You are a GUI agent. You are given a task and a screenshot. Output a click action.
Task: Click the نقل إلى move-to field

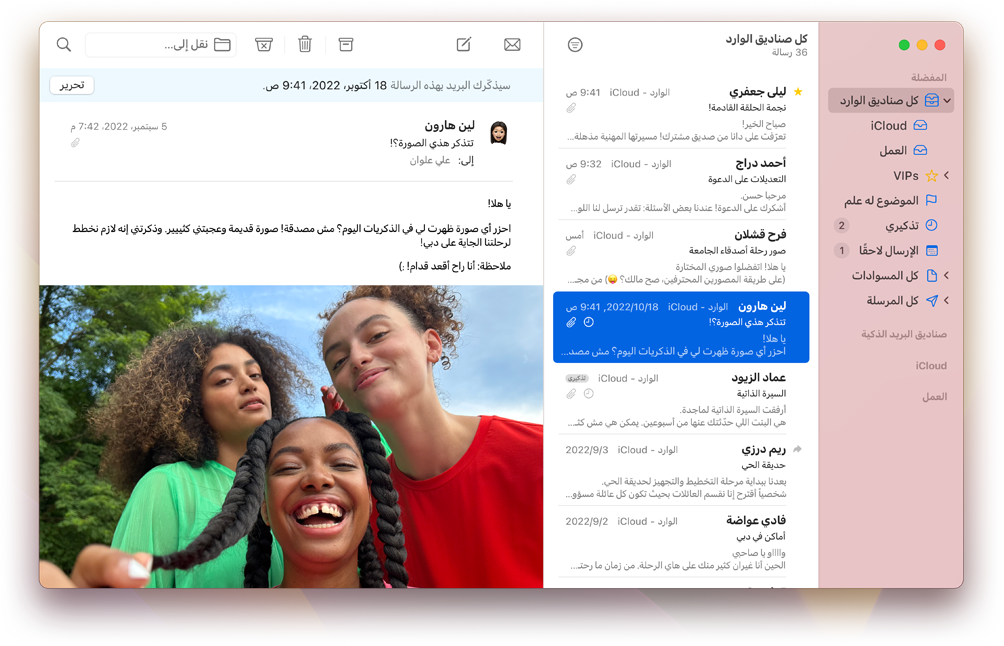[160, 45]
